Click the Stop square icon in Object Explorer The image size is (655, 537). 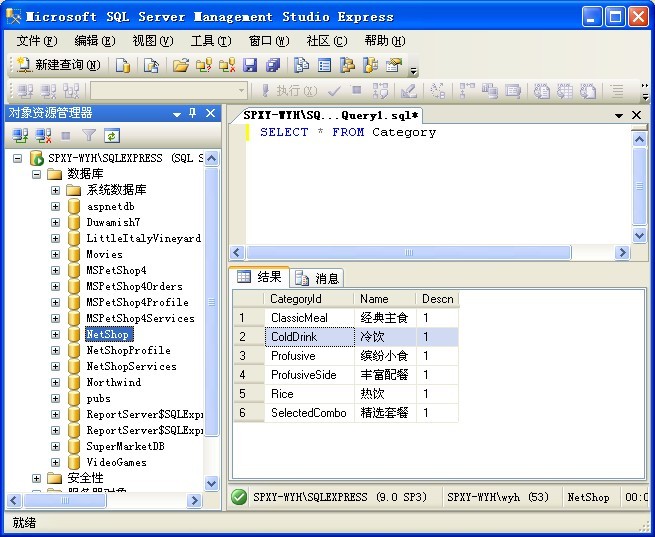coord(66,135)
